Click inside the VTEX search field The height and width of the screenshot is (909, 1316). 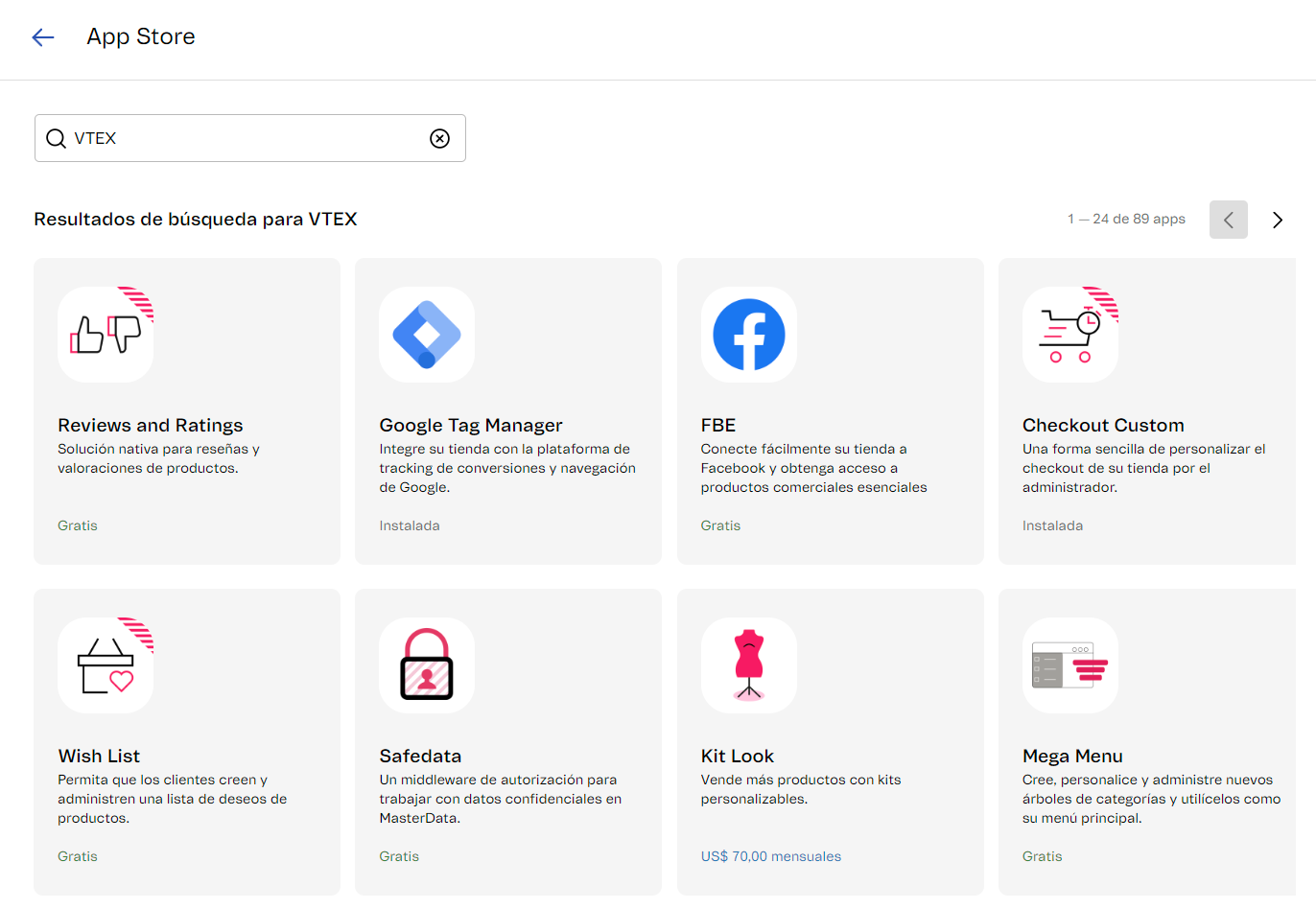[x=249, y=139]
